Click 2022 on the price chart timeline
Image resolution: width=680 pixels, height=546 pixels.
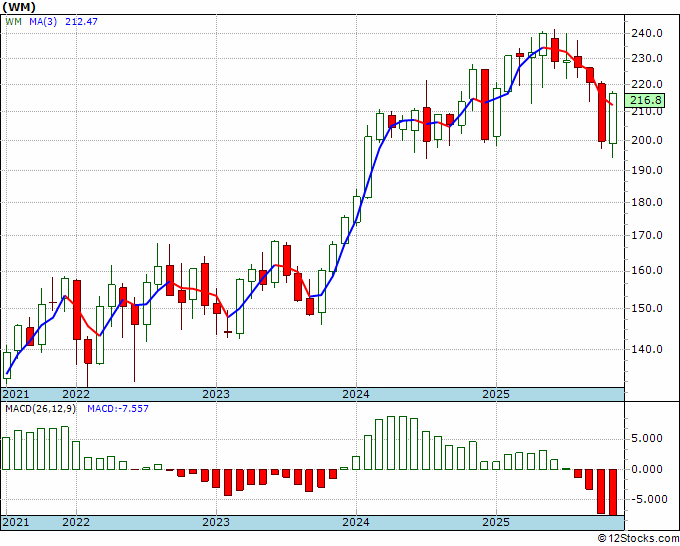[x=76, y=394]
